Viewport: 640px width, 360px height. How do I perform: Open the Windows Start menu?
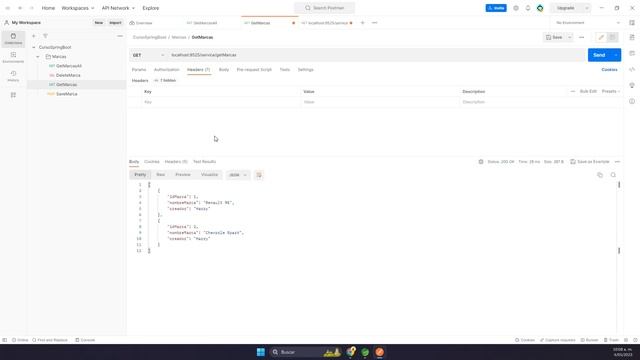point(260,352)
